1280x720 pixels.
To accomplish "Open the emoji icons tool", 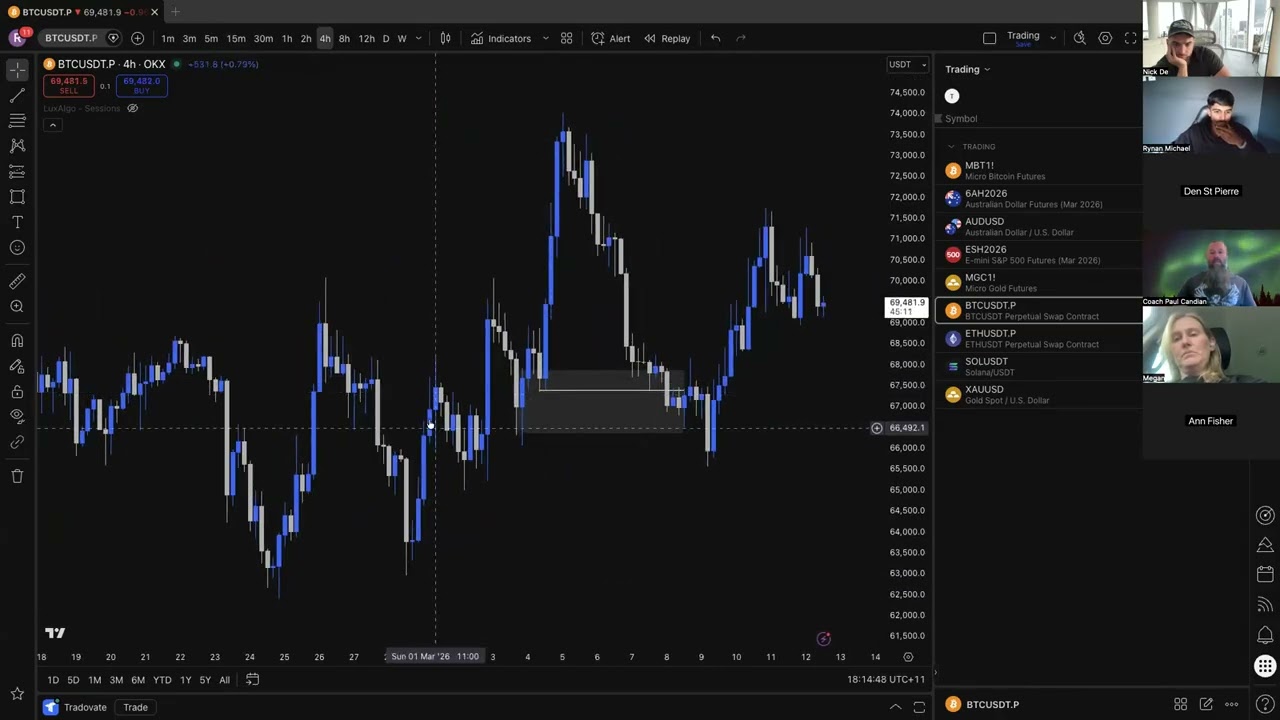I will (17, 248).
